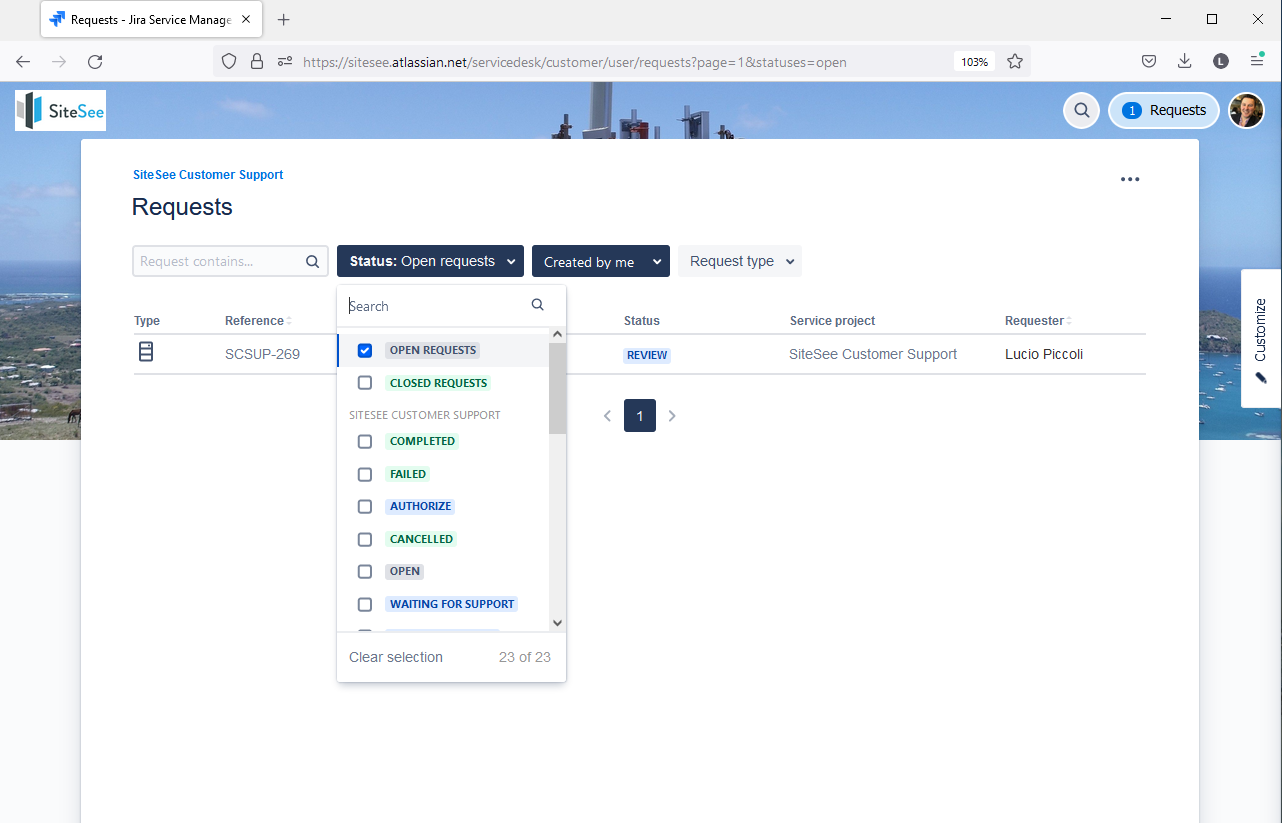The height and width of the screenshot is (823, 1282).
Task: Show browser downloads
Action: click(x=1185, y=62)
